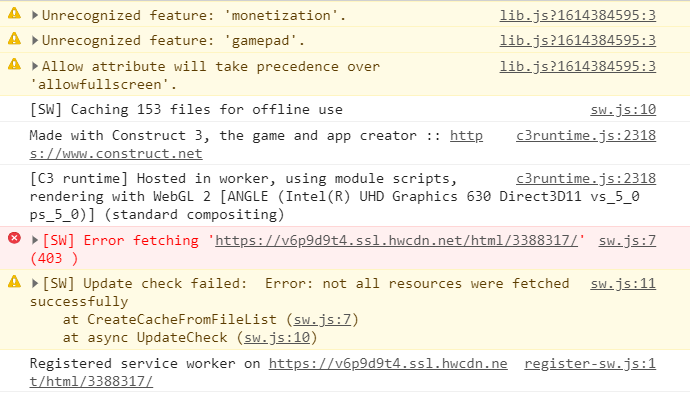Open the c3runtime.js:2318 link for 'Made with Construct 3'
Image resolution: width=690 pixels, height=397 pixels.
tap(586, 136)
